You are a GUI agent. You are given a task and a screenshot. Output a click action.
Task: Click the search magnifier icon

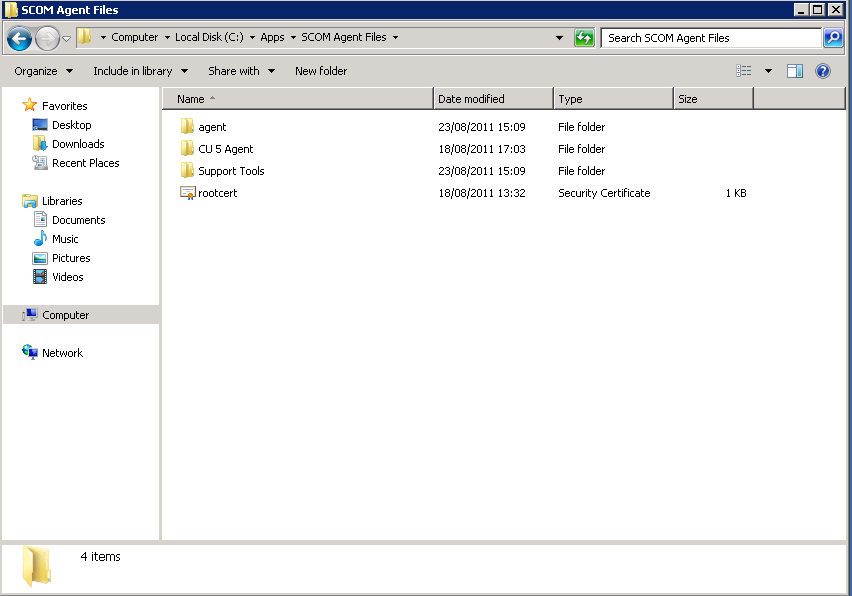coord(833,37)
